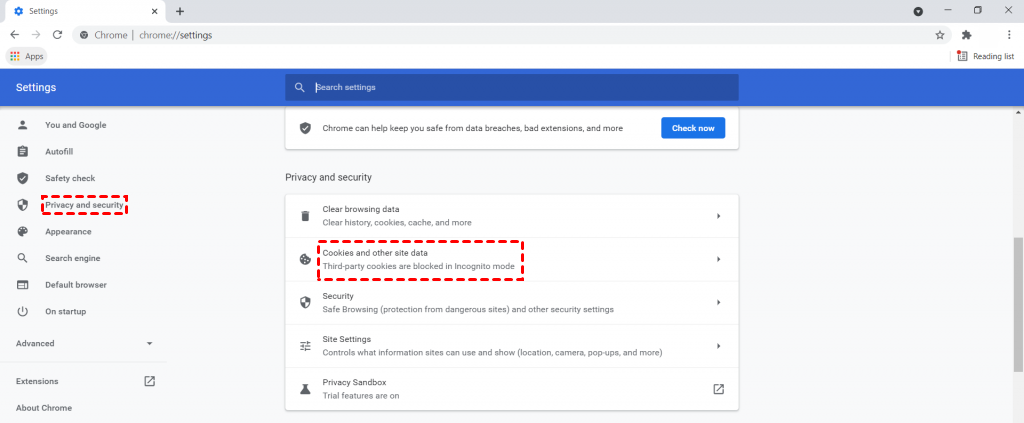Open the Reading list
Viewport: 1024px width, 423px height.
pyautogui.click(x=986, y=57)
